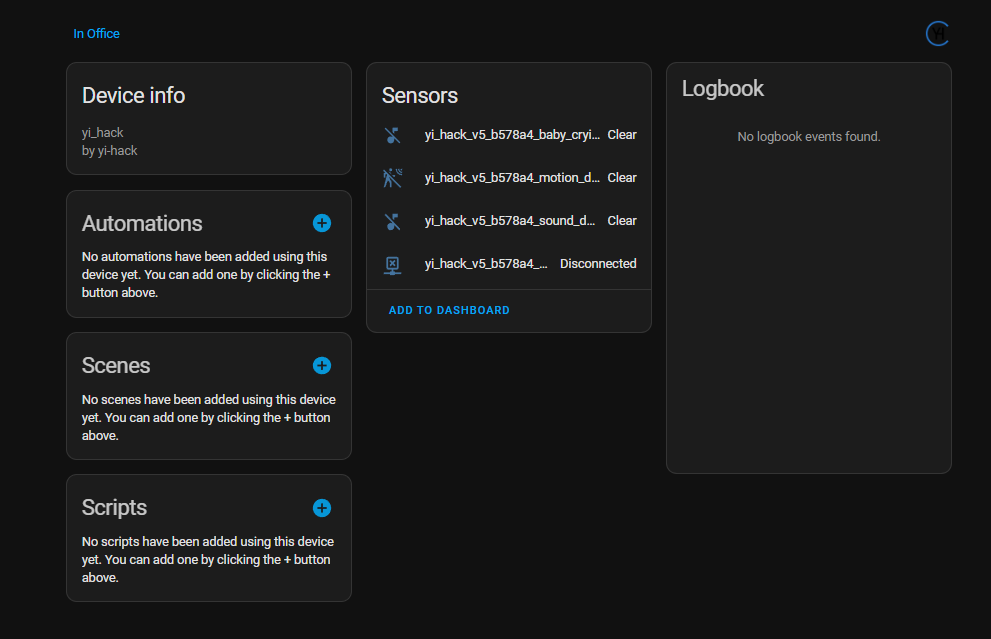This screenshot has width=991, height=639.
Task: Click Clear next to the baby crying sensor
Action: (621, 134)
